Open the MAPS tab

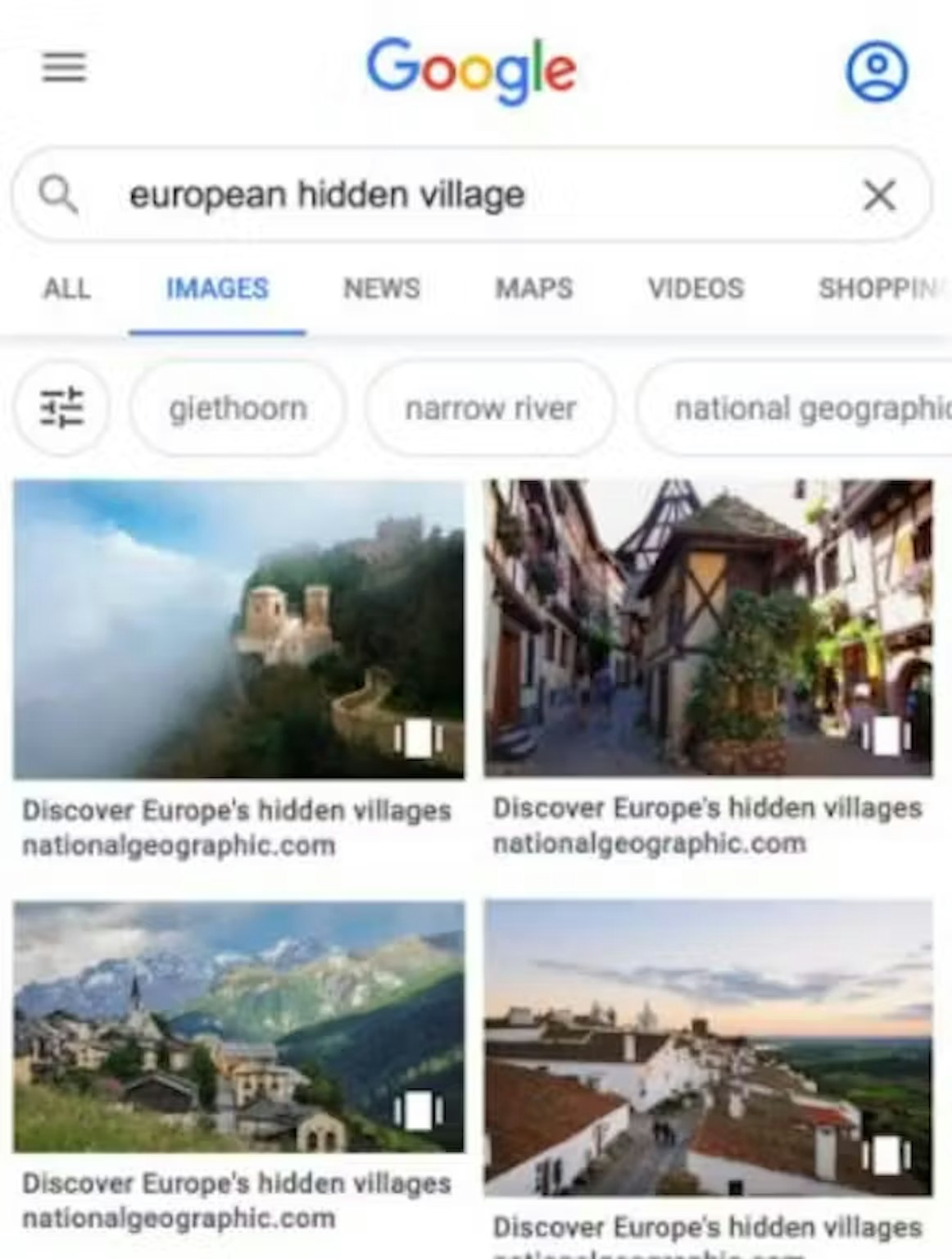coord(534,289)
